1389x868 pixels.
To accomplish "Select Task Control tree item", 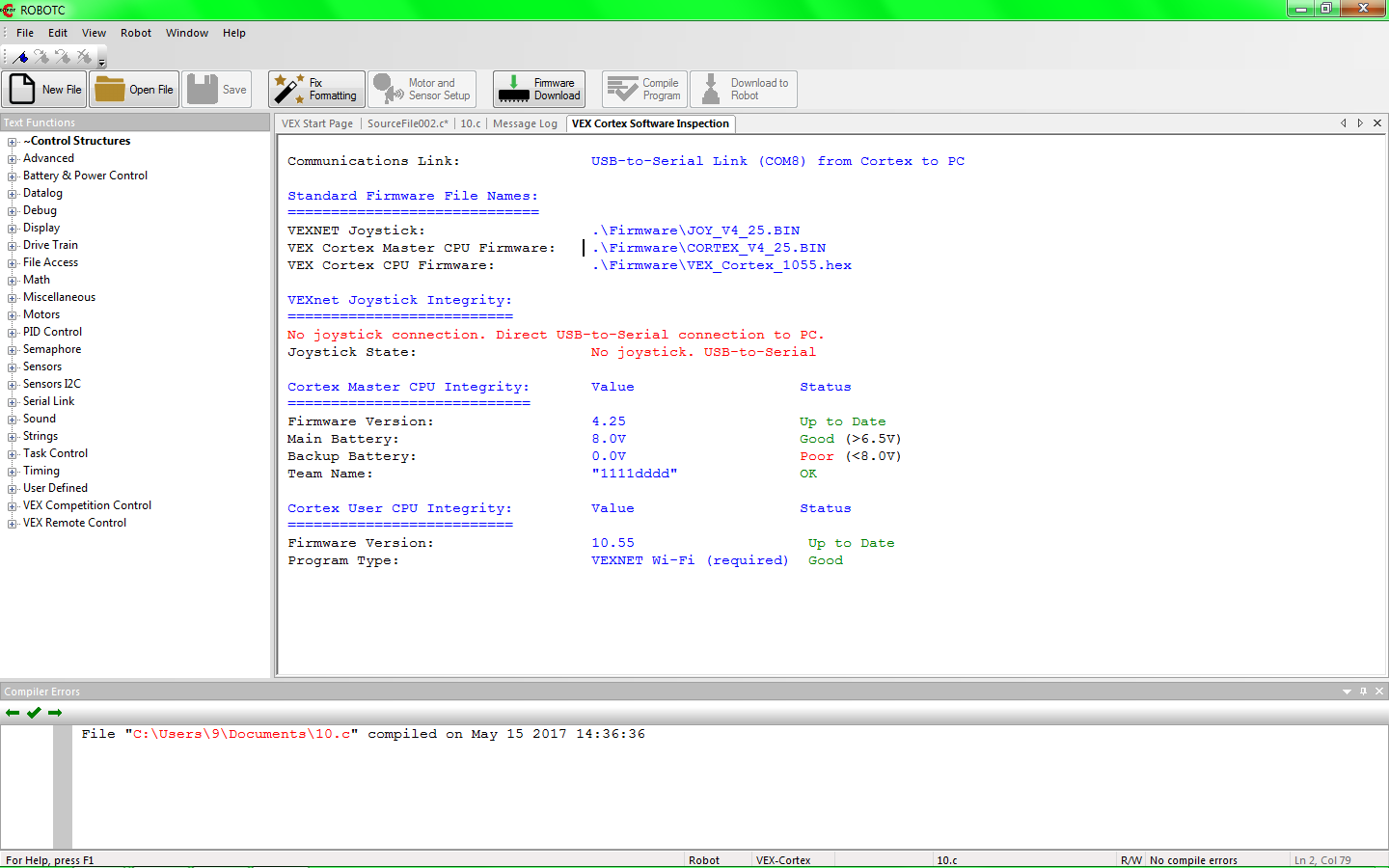I will tap(55, 453).
